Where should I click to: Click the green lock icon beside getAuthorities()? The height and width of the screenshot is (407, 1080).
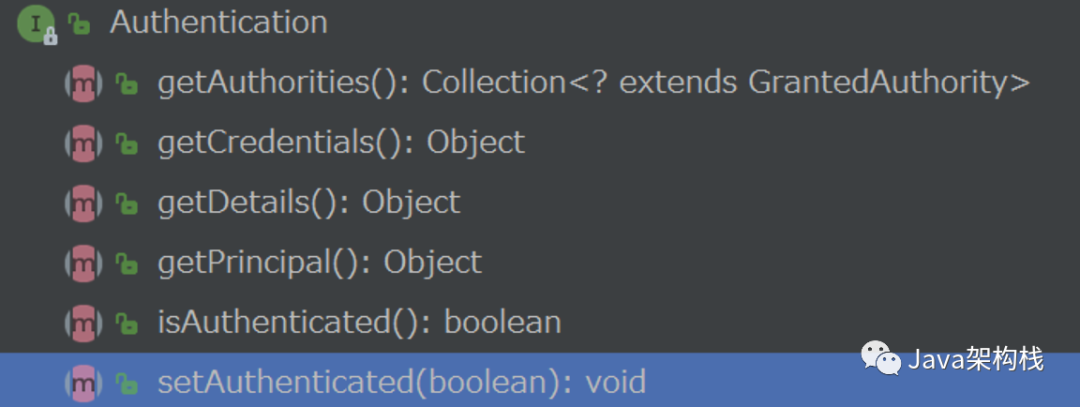pos(126,85)
